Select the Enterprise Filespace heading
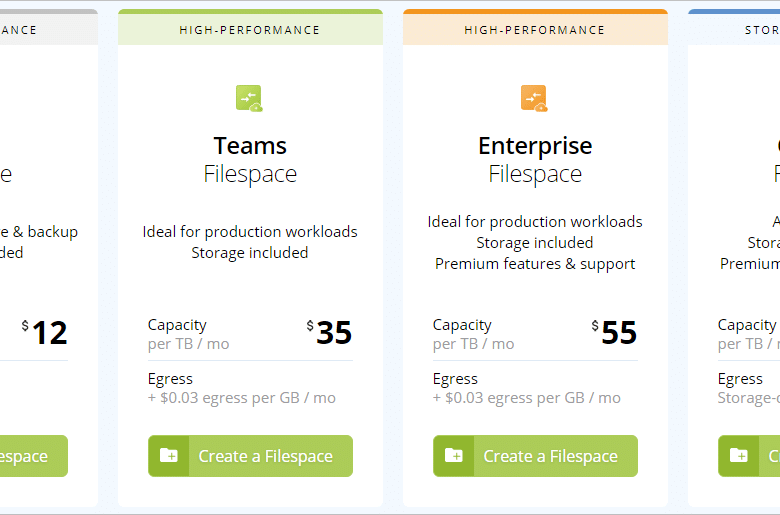 [535, 159]
